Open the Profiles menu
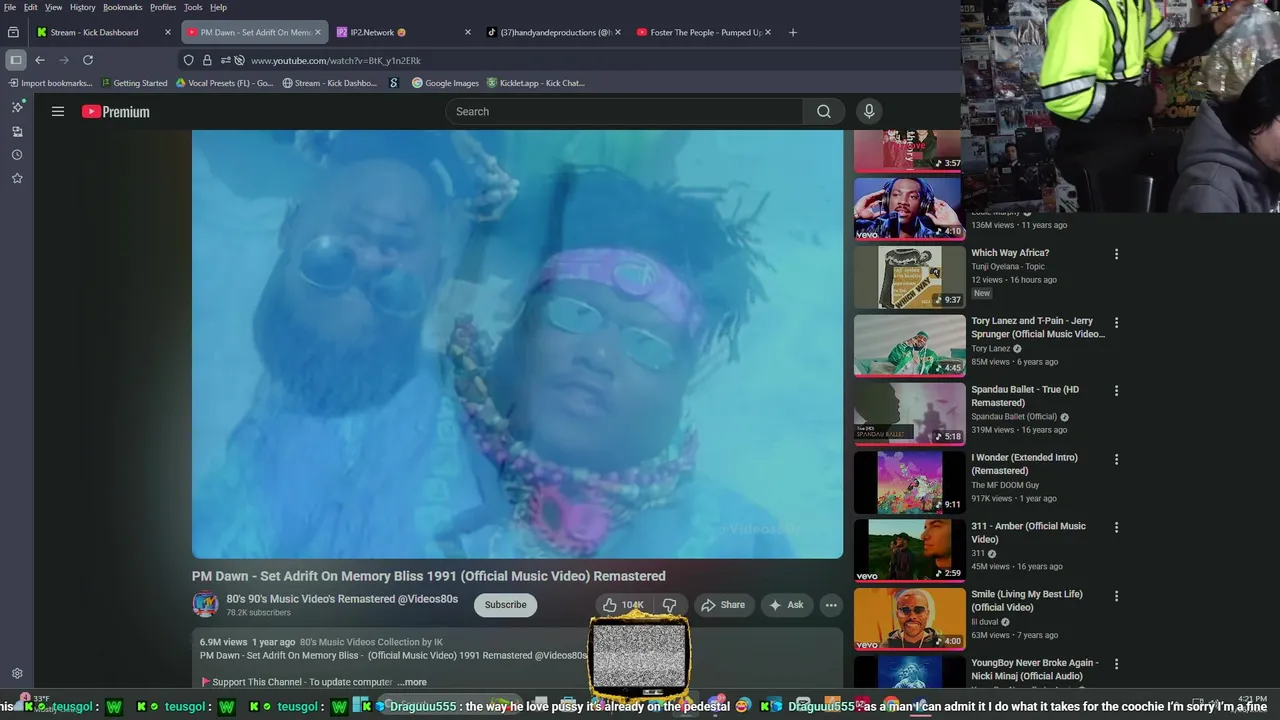Screen dimensions: 1280x720 click(163, 7)
